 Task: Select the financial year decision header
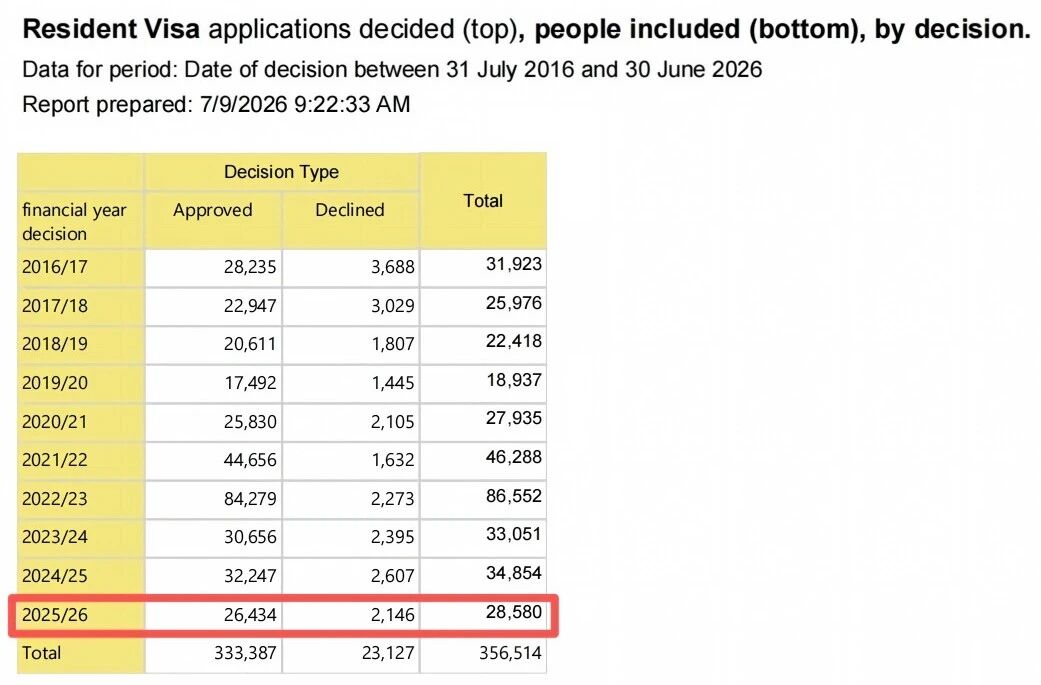pos(74,222)
